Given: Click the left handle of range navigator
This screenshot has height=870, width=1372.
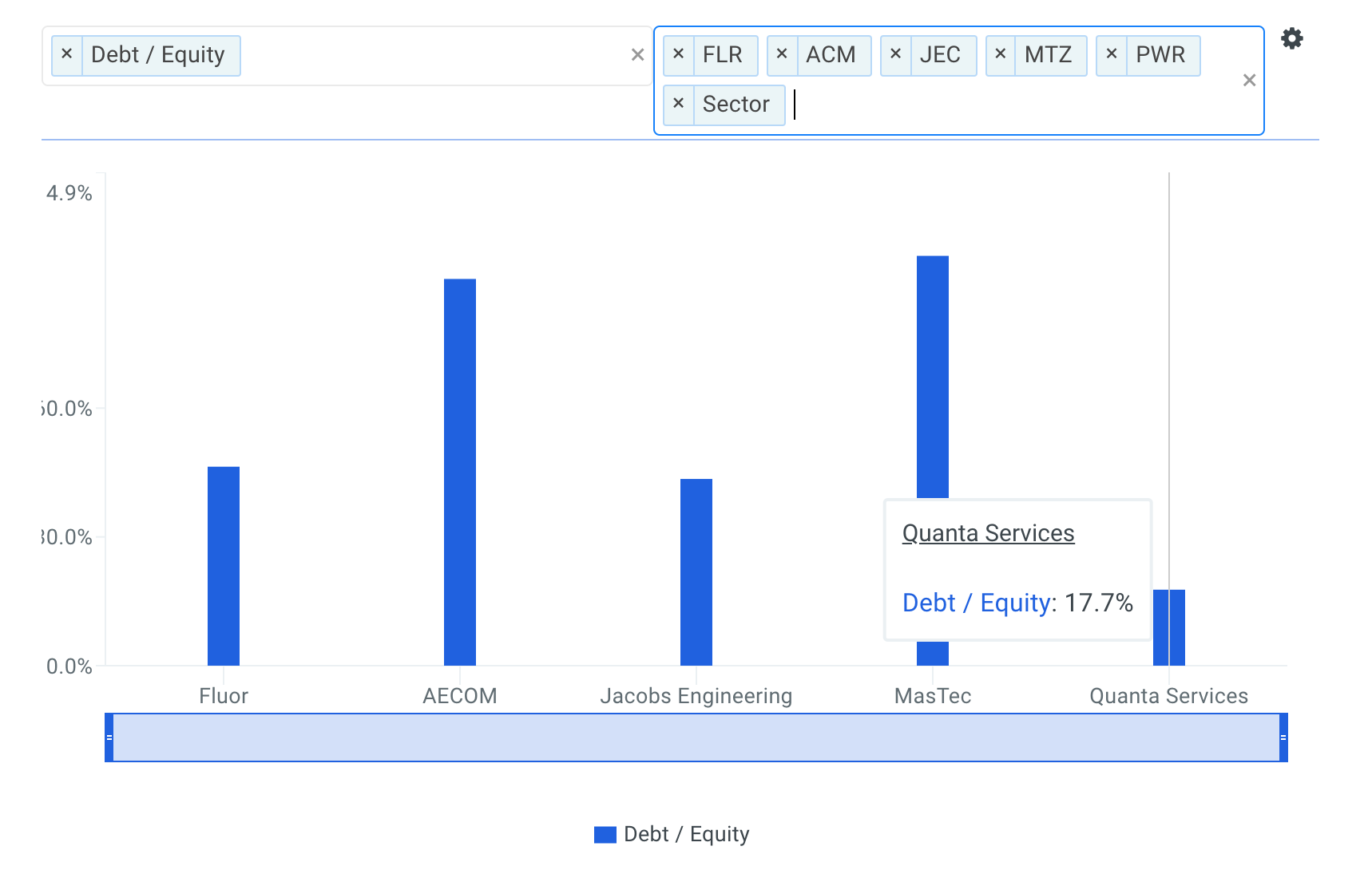Looking at the screenshot, I should [x=109, y=738].
